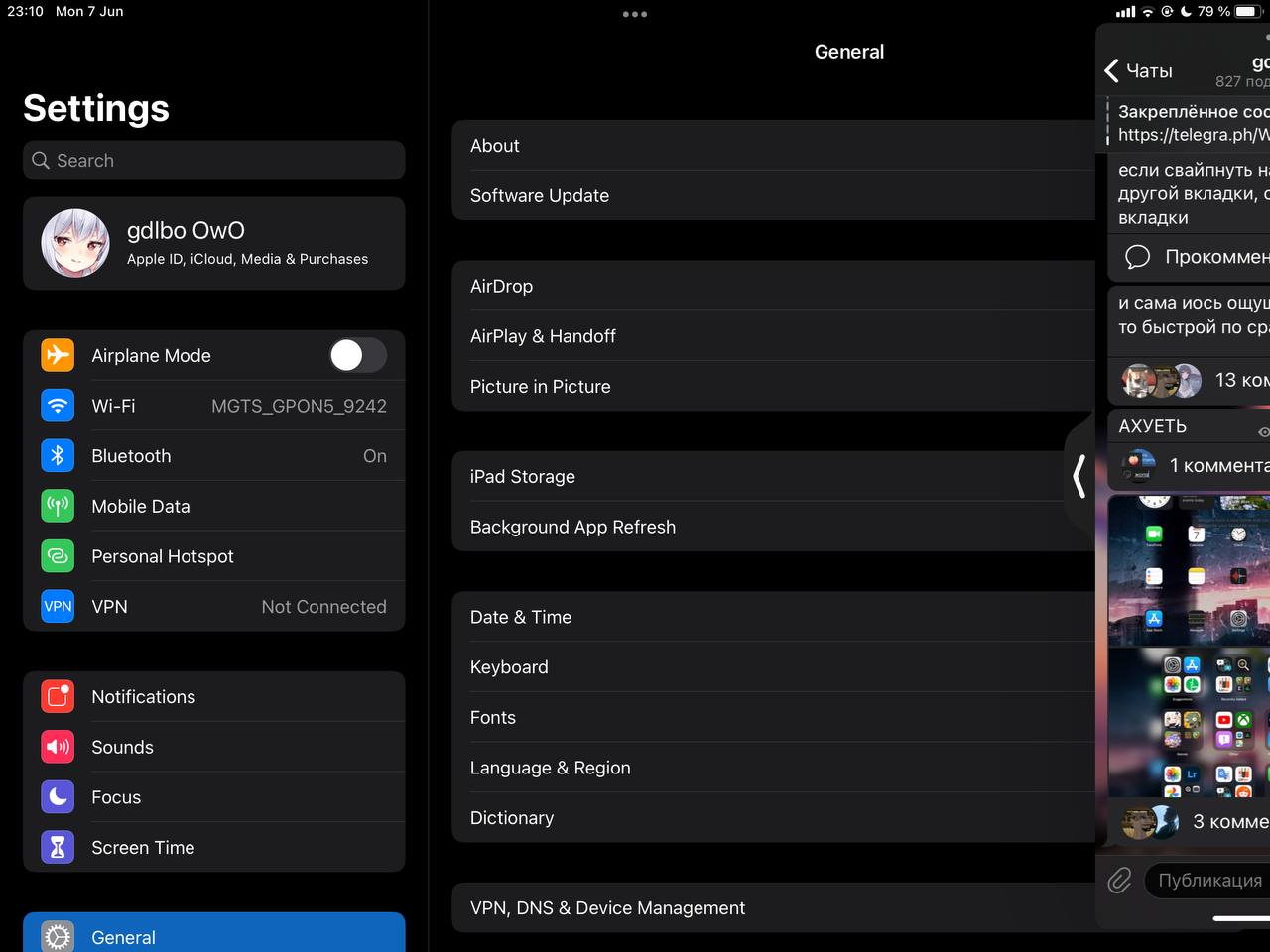The image size is (1270, 952).
Task: Tap the General gear icon
Action: coord(58,937)
